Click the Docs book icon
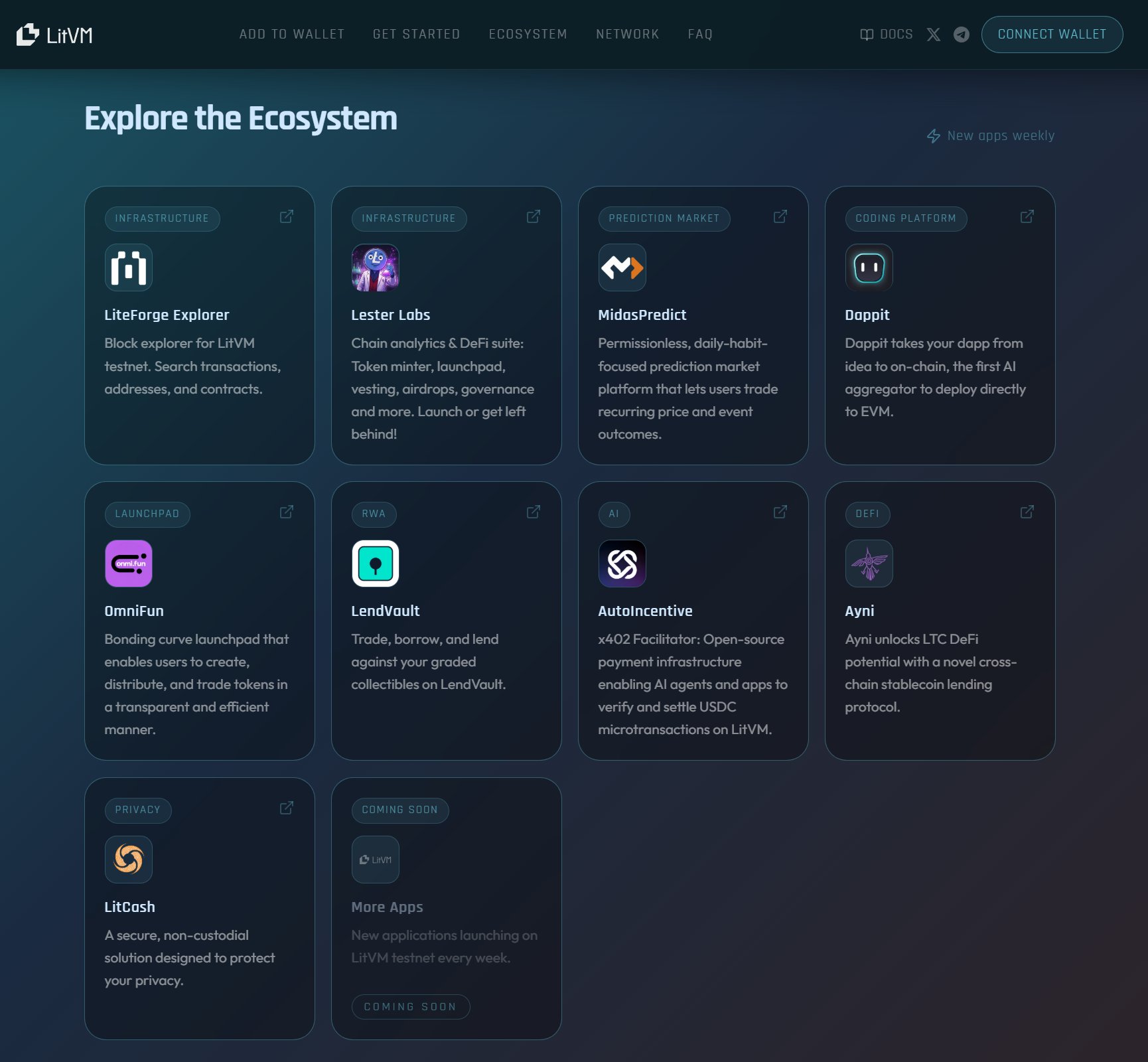The image size is (1148, 1062). click(x=867, y=35)
